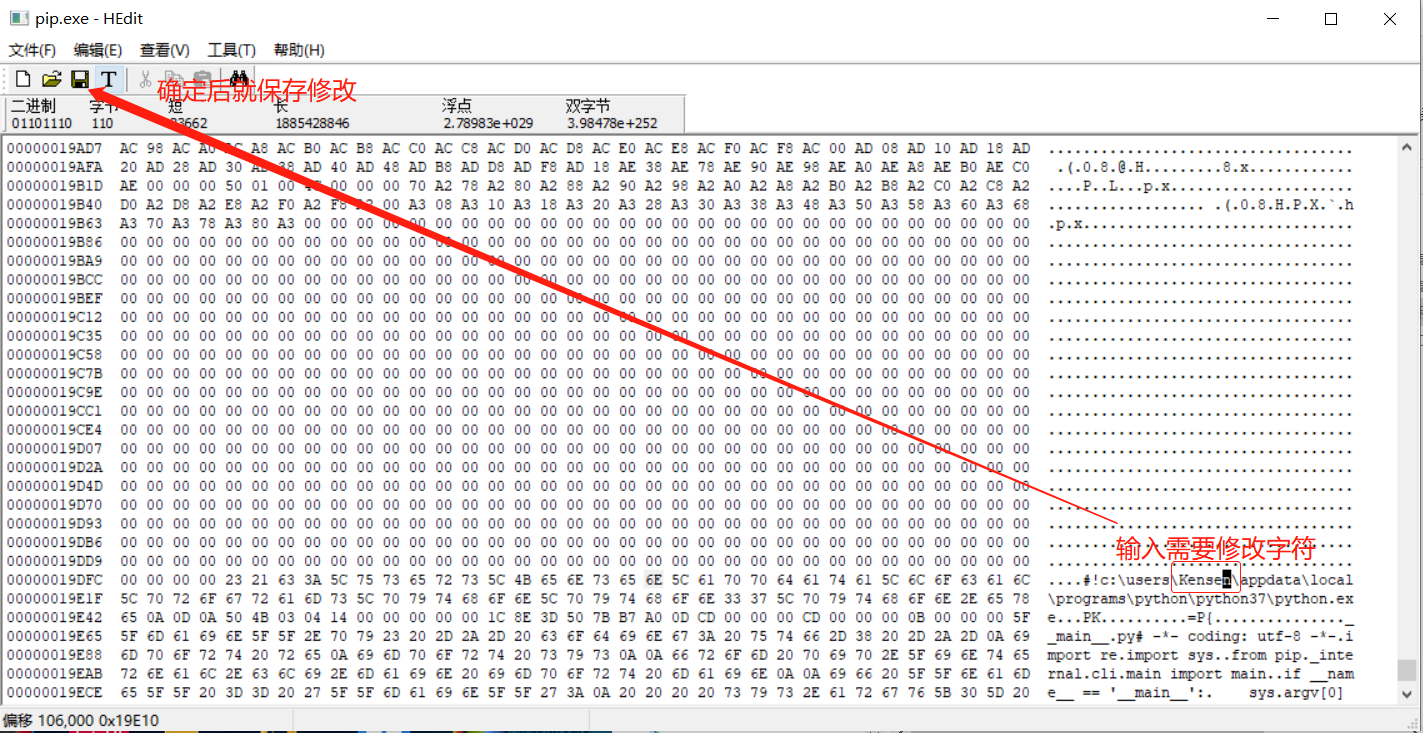The height and width of the screenshot is (733, 1423).
Task: Click the Copy toolbar icon
Action: pyautogui.click(x=173, y=79)
